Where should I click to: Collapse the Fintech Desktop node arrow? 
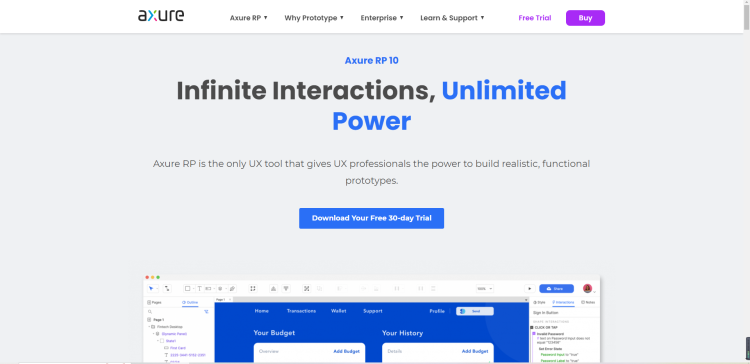(149, 327)
